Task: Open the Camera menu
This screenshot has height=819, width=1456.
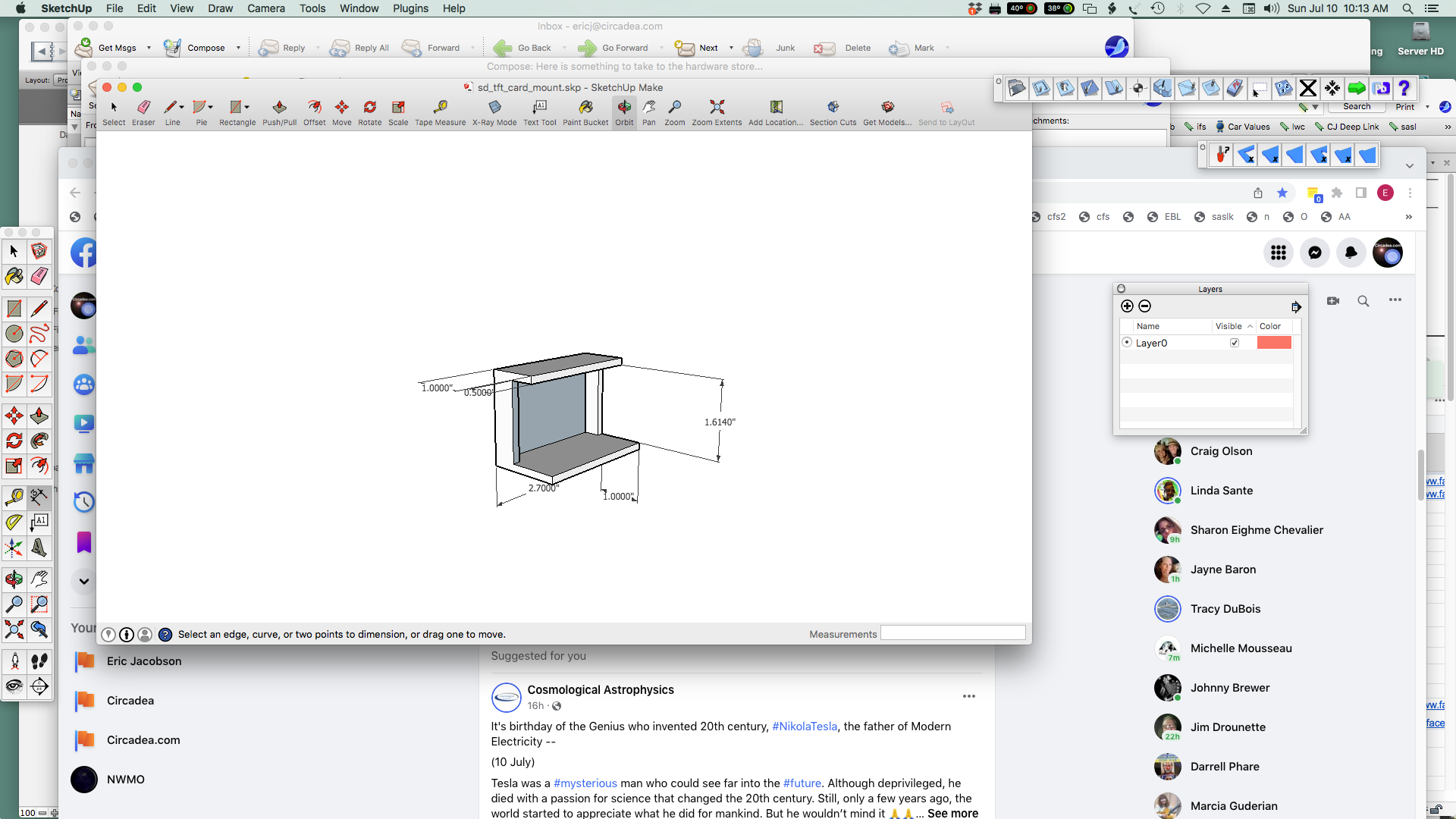Action: pos(265,8)
